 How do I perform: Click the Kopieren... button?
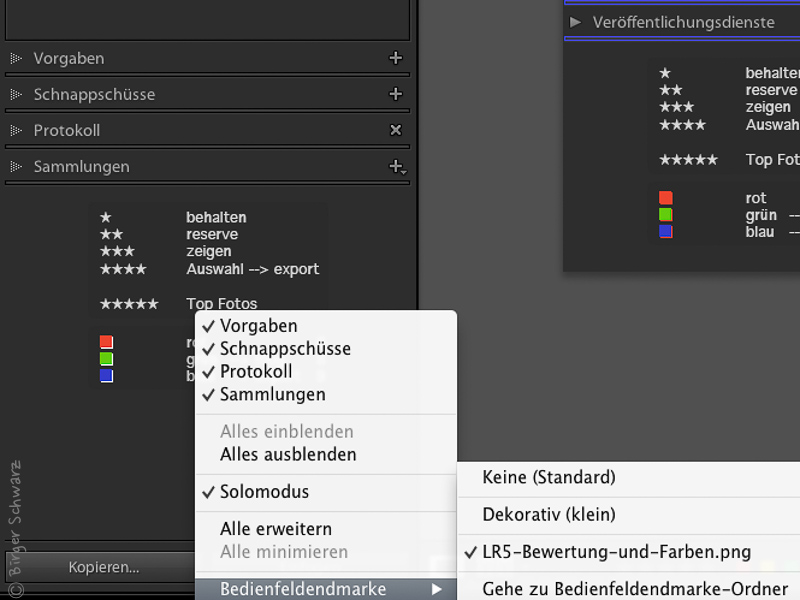(103, 568)
